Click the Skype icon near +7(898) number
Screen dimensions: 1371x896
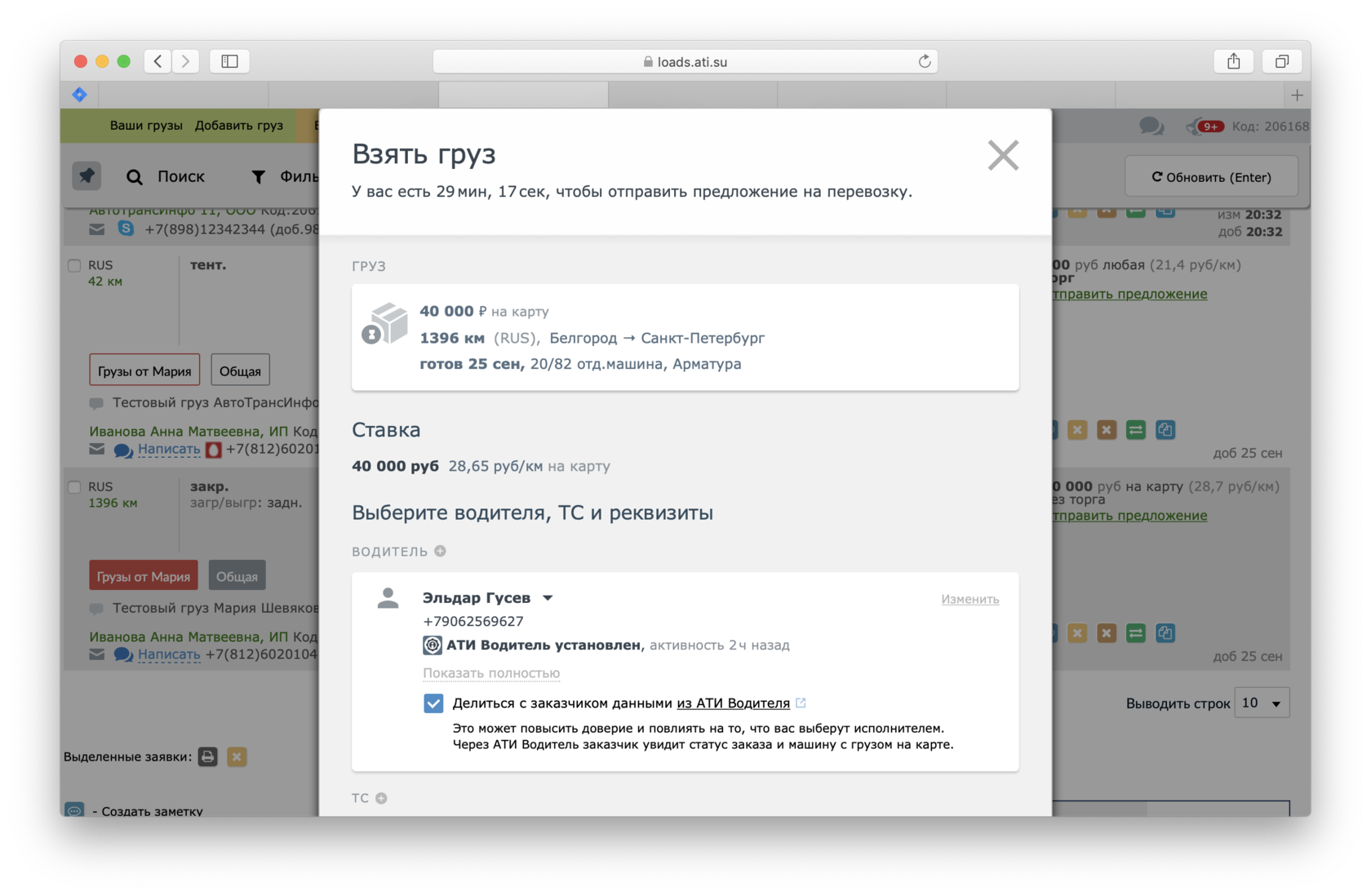[126, 228]
